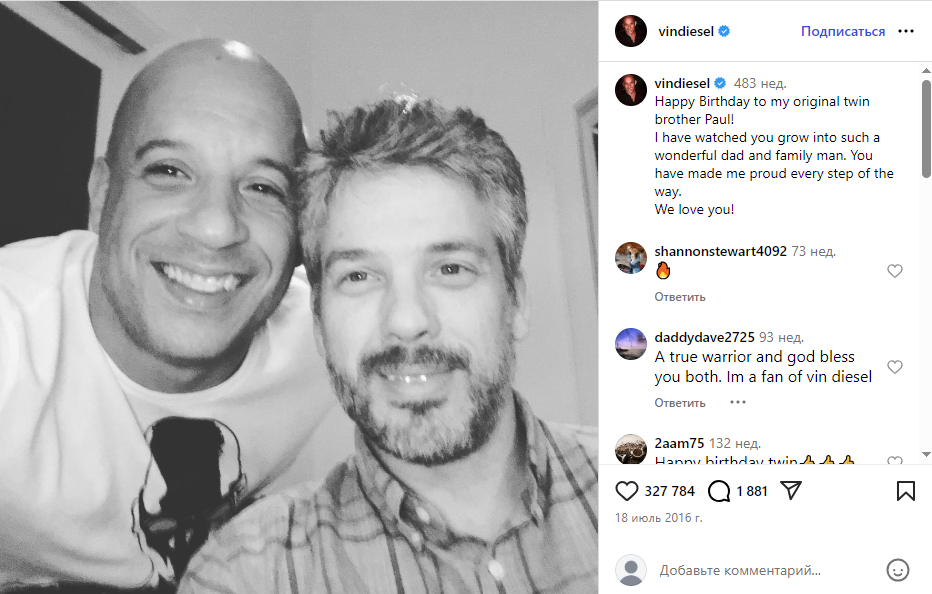
Task: Open comments via speech bubble icon
Action: (719, 491)
